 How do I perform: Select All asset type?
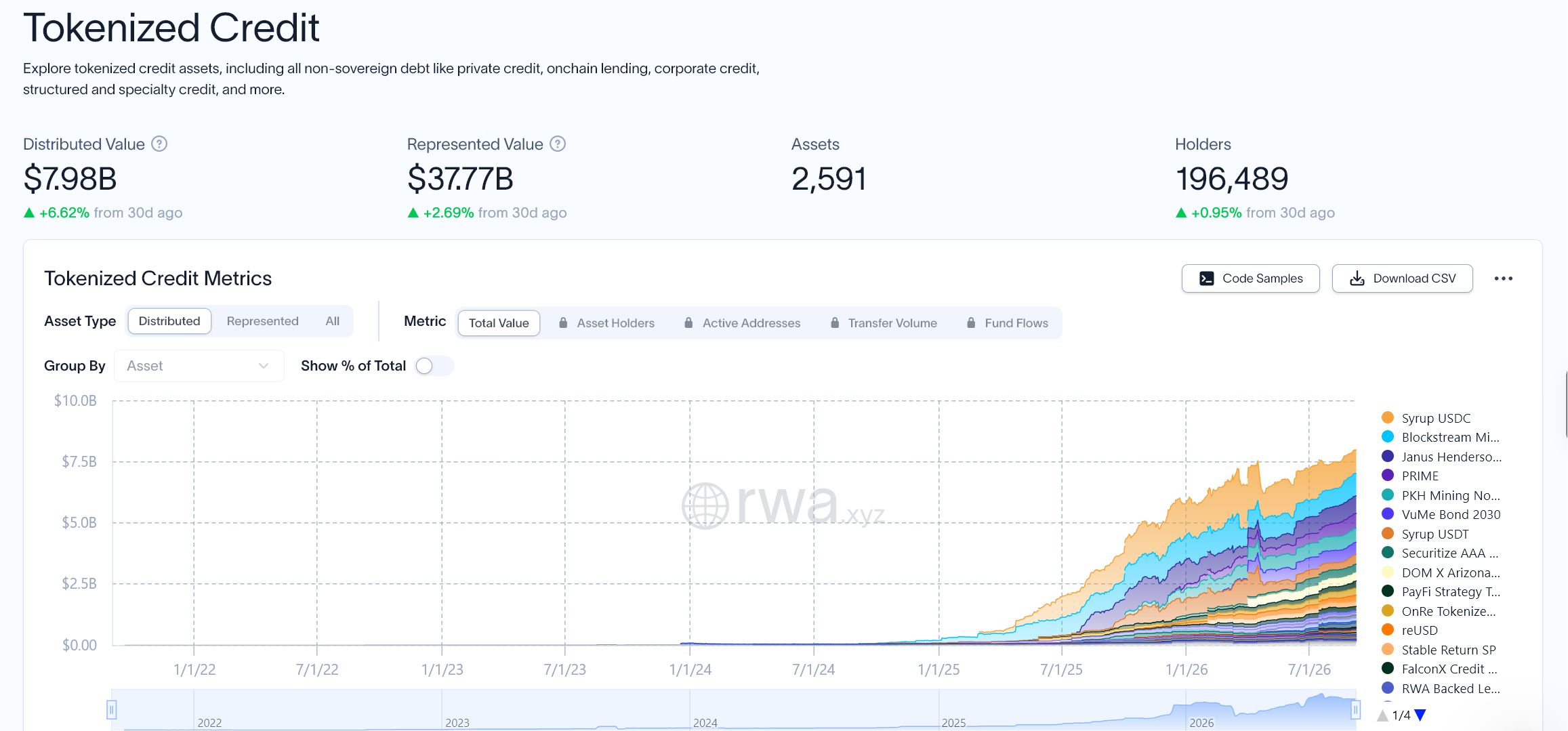tap(332, 321)
